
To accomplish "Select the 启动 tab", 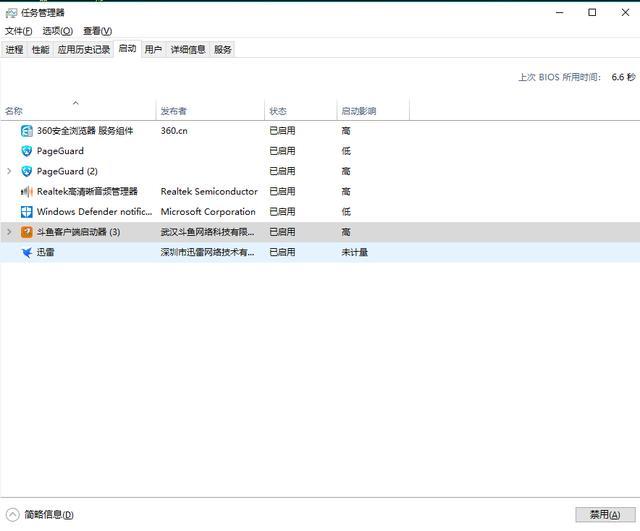I will [127, 49].
